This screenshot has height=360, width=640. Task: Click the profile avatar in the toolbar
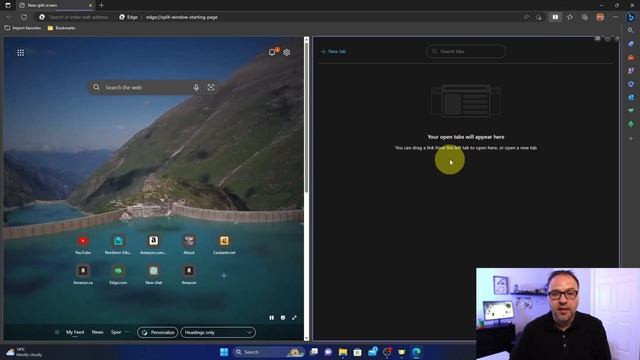point(600,17)
